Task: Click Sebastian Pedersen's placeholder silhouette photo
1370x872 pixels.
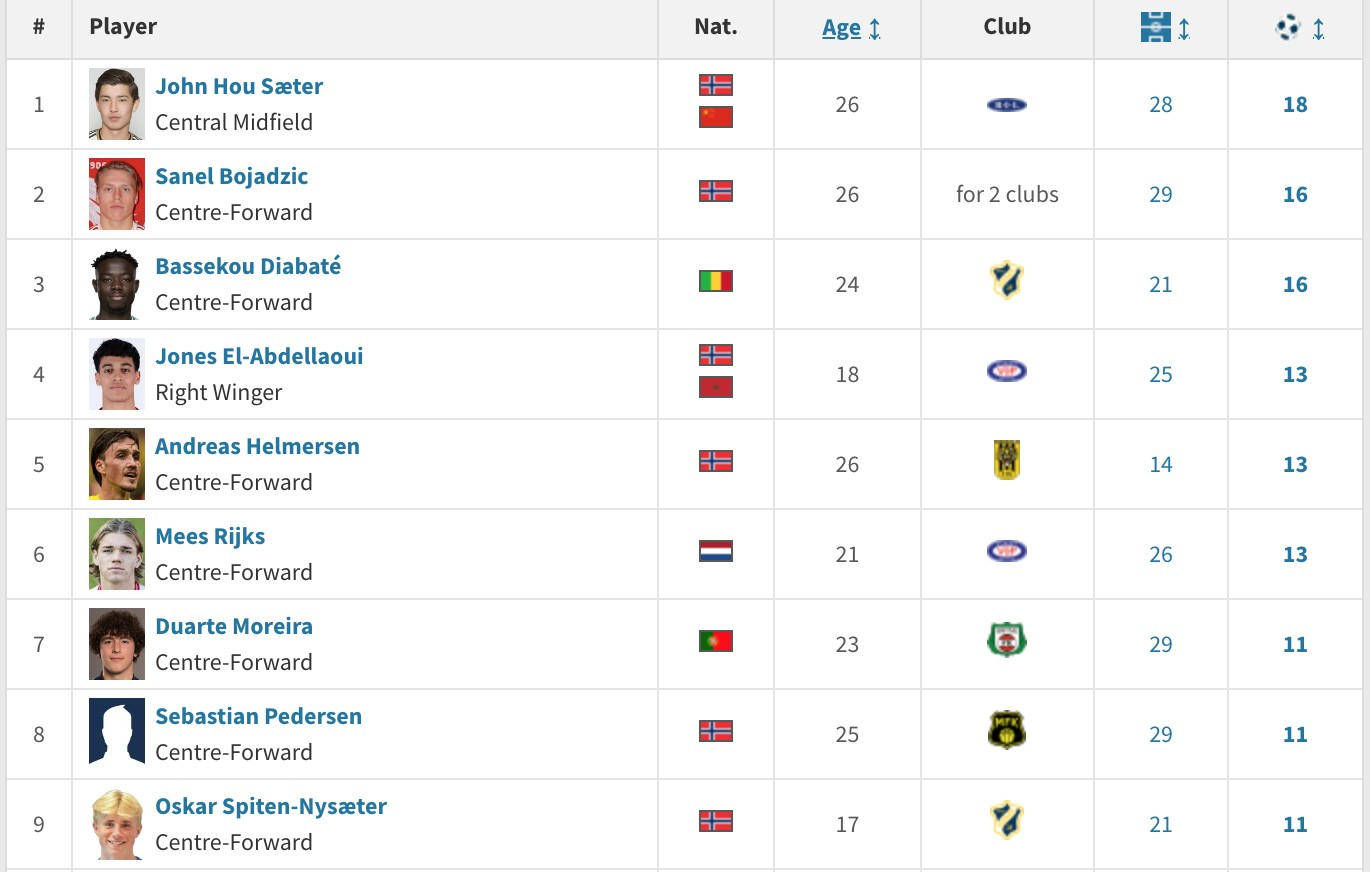Action: pyautogui.click(x=117, y=731)
